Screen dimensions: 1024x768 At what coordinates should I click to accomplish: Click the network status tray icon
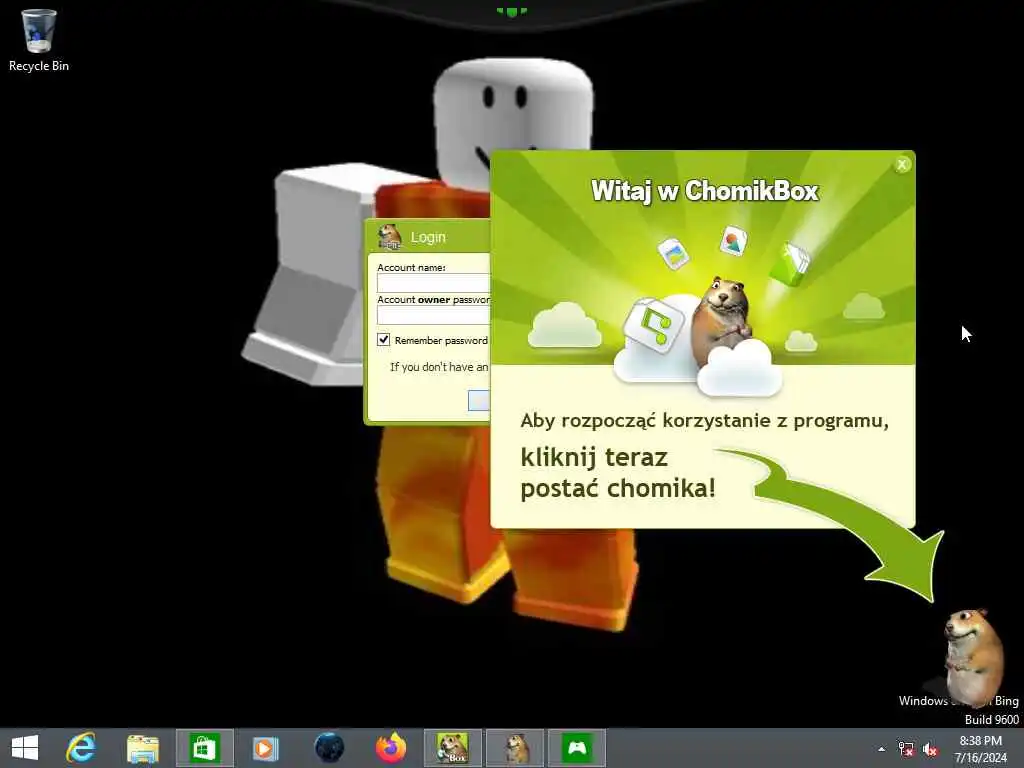pos(906,749)
